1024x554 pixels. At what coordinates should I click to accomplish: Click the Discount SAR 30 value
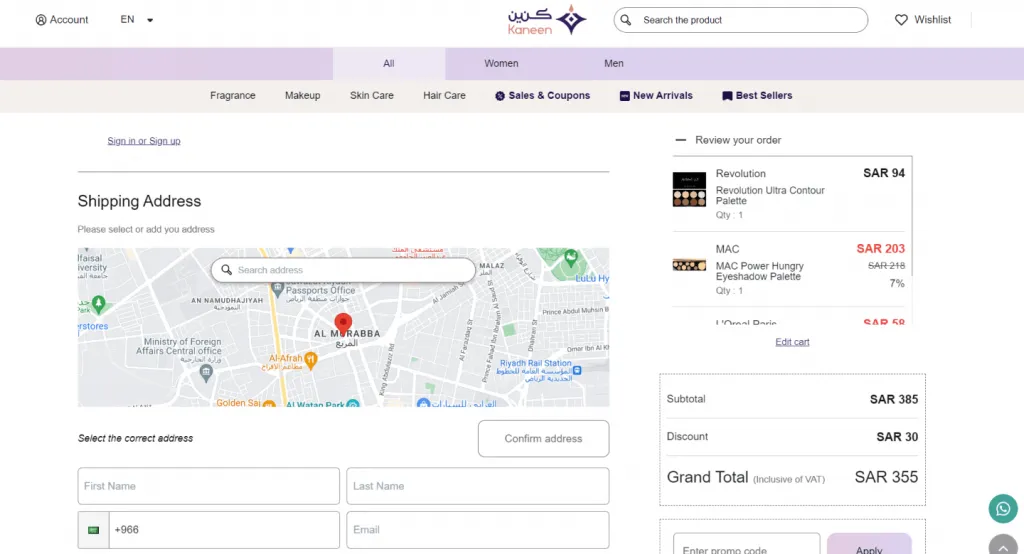[x=897, y=436]
